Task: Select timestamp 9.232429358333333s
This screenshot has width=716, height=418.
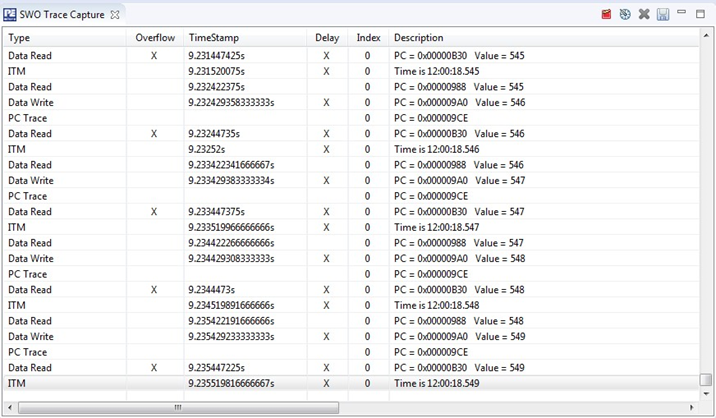Action: point(231,102)
